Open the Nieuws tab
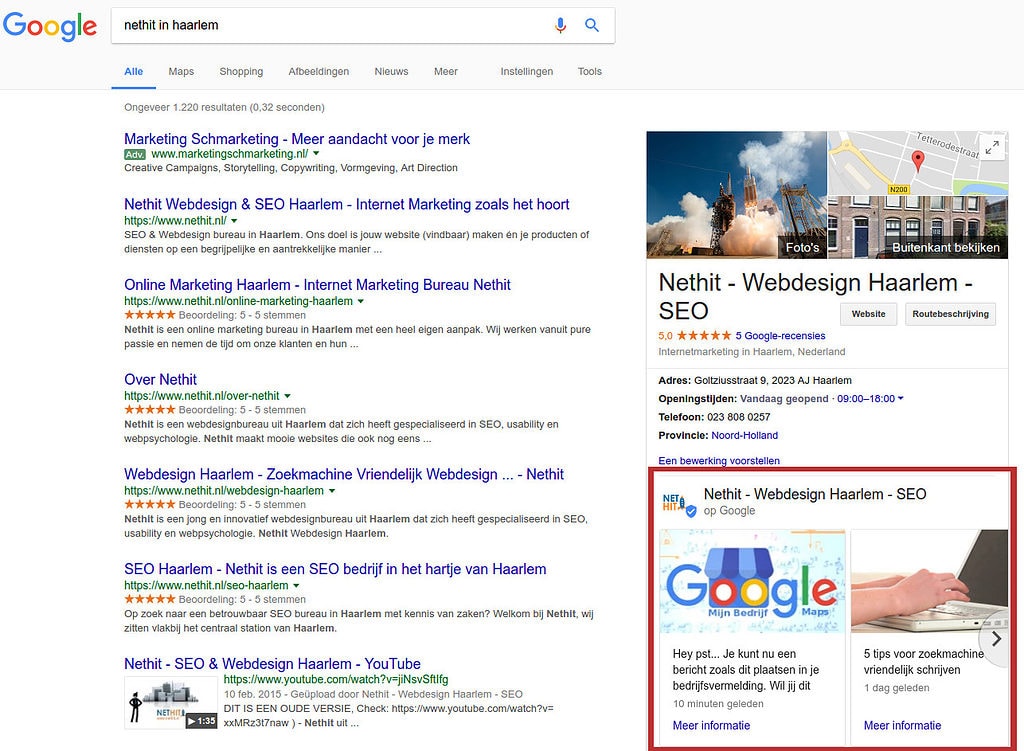 point(391,71)
